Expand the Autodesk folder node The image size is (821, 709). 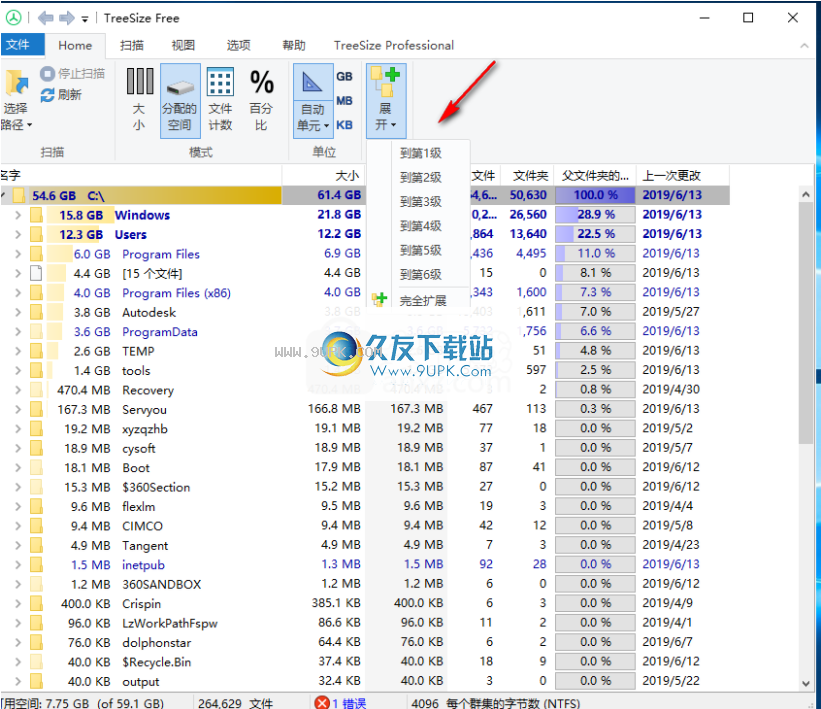click(18, 312)
